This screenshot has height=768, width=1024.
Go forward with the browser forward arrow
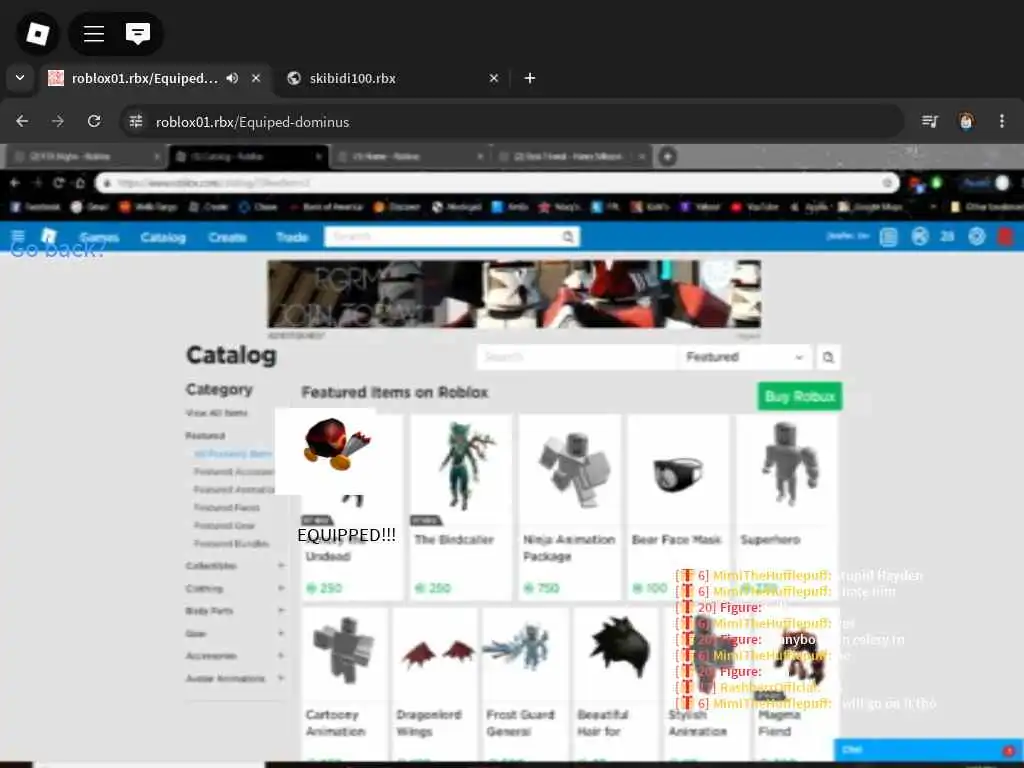pos(58,121)
